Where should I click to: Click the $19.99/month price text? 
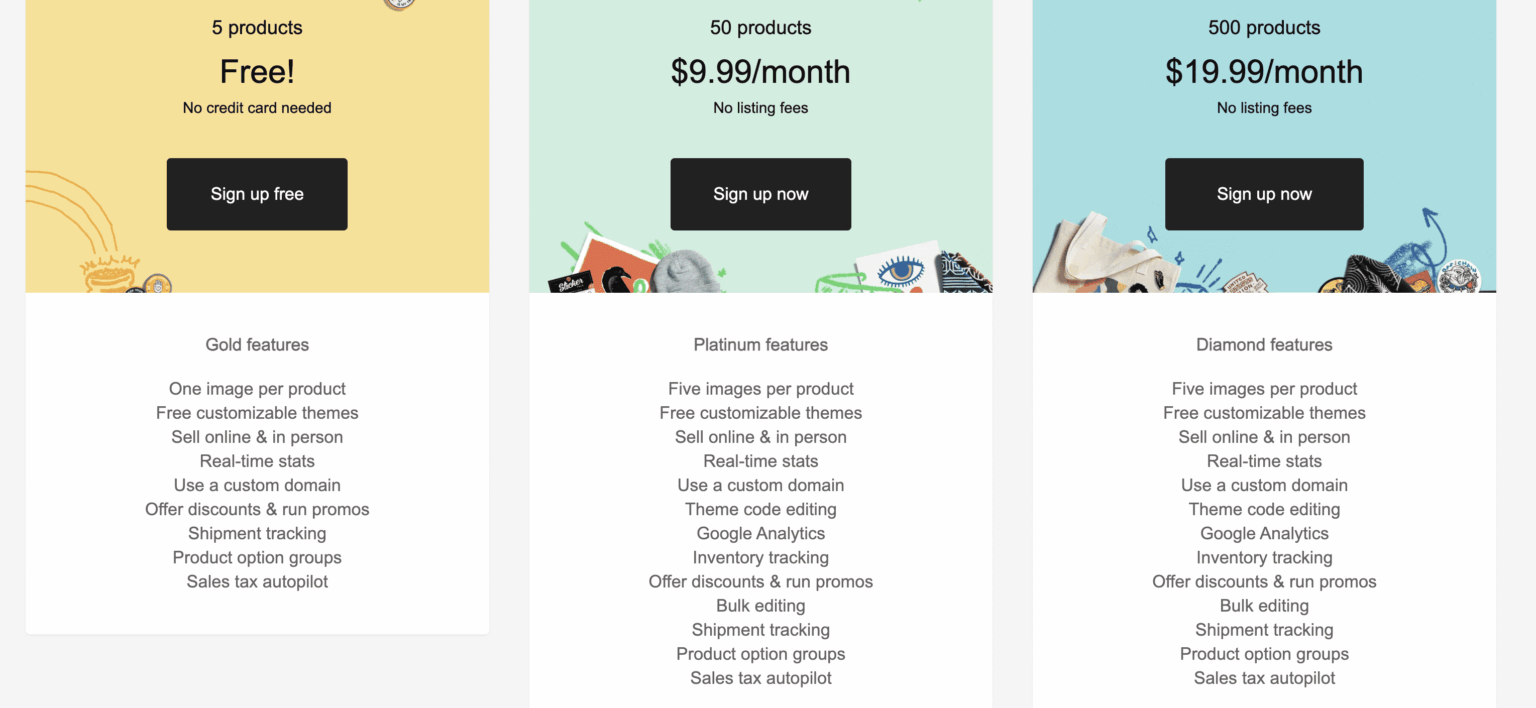[x=1263, y=71]
